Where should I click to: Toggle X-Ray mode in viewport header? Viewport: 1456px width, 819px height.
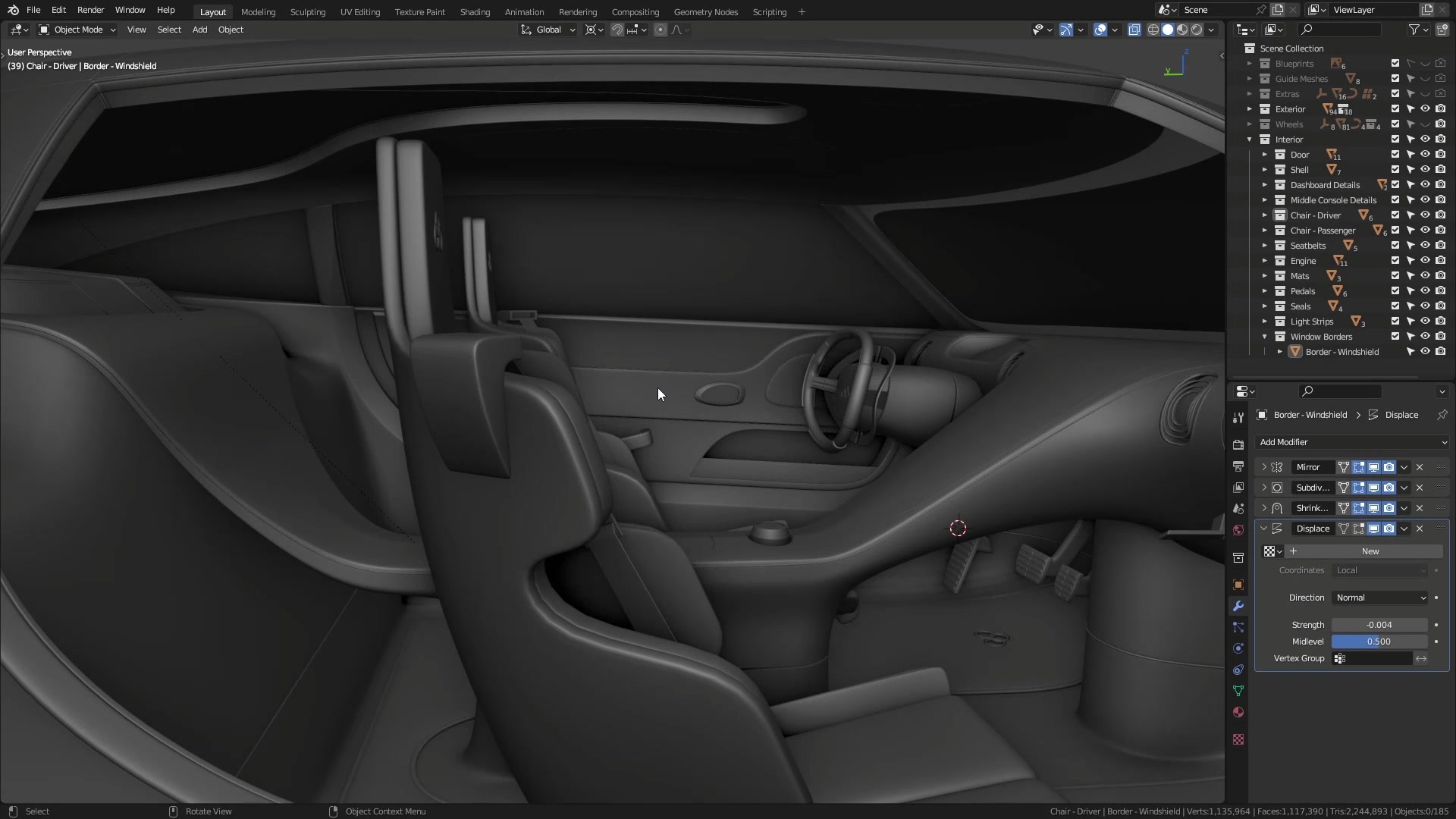pyautogui.click(x=1134, y=30)
